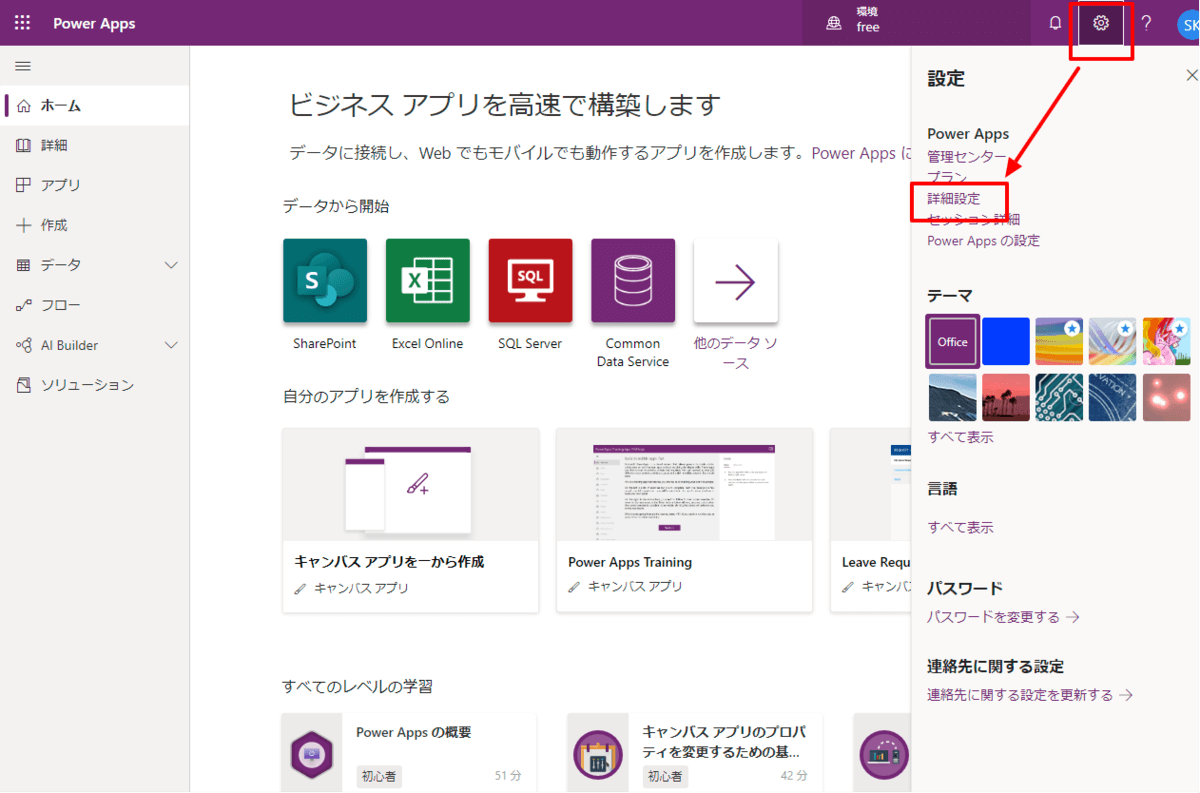Select the rainbow stripes theme swatch
Screen dimensions: 1200x793
[1059, 341]
